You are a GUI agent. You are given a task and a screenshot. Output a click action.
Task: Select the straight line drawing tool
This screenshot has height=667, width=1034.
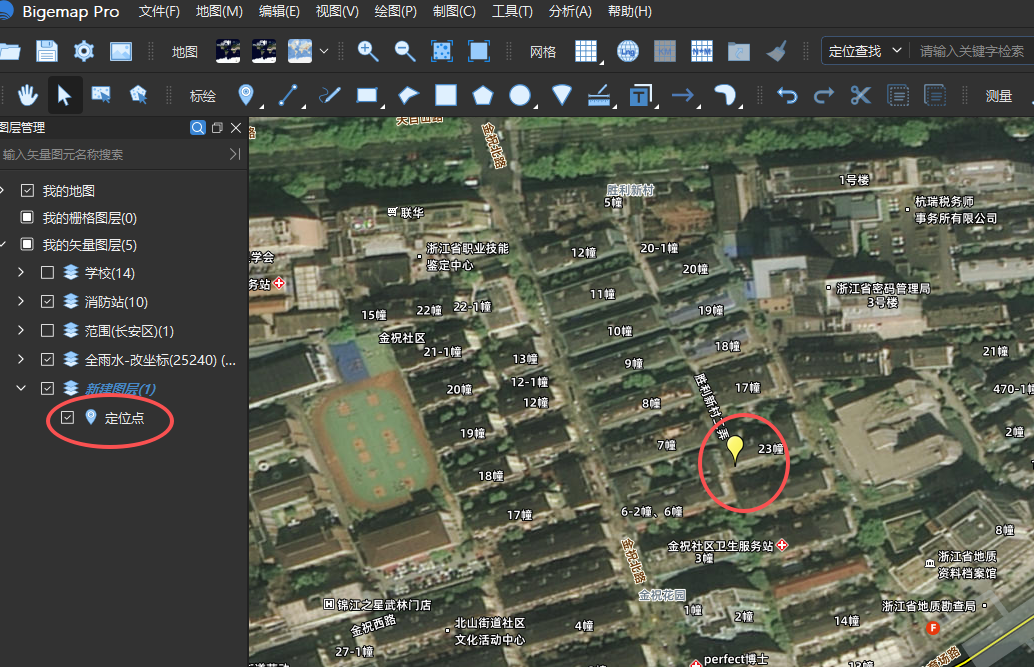click(x=288, y=96)
